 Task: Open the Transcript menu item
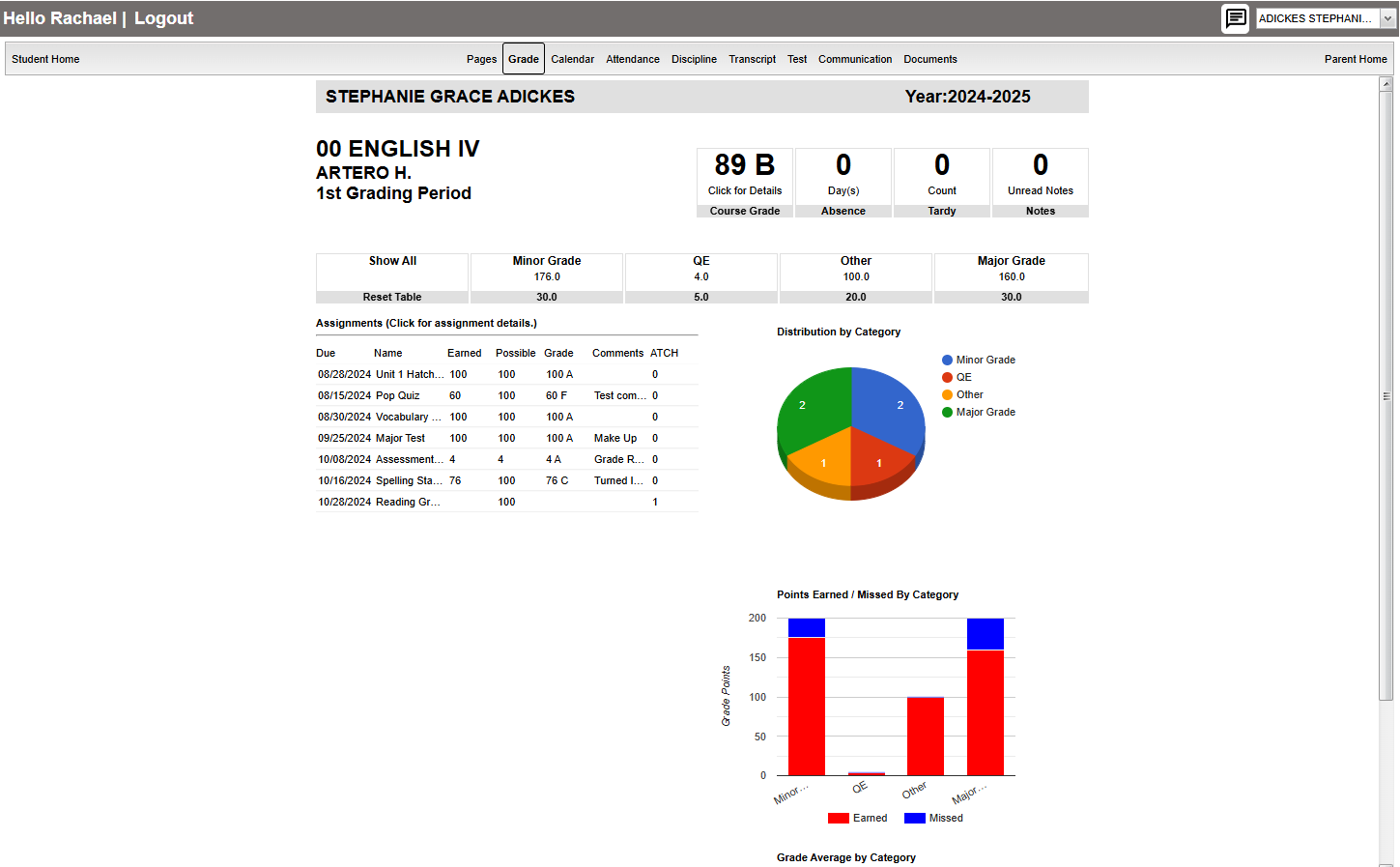pos(752,59)
